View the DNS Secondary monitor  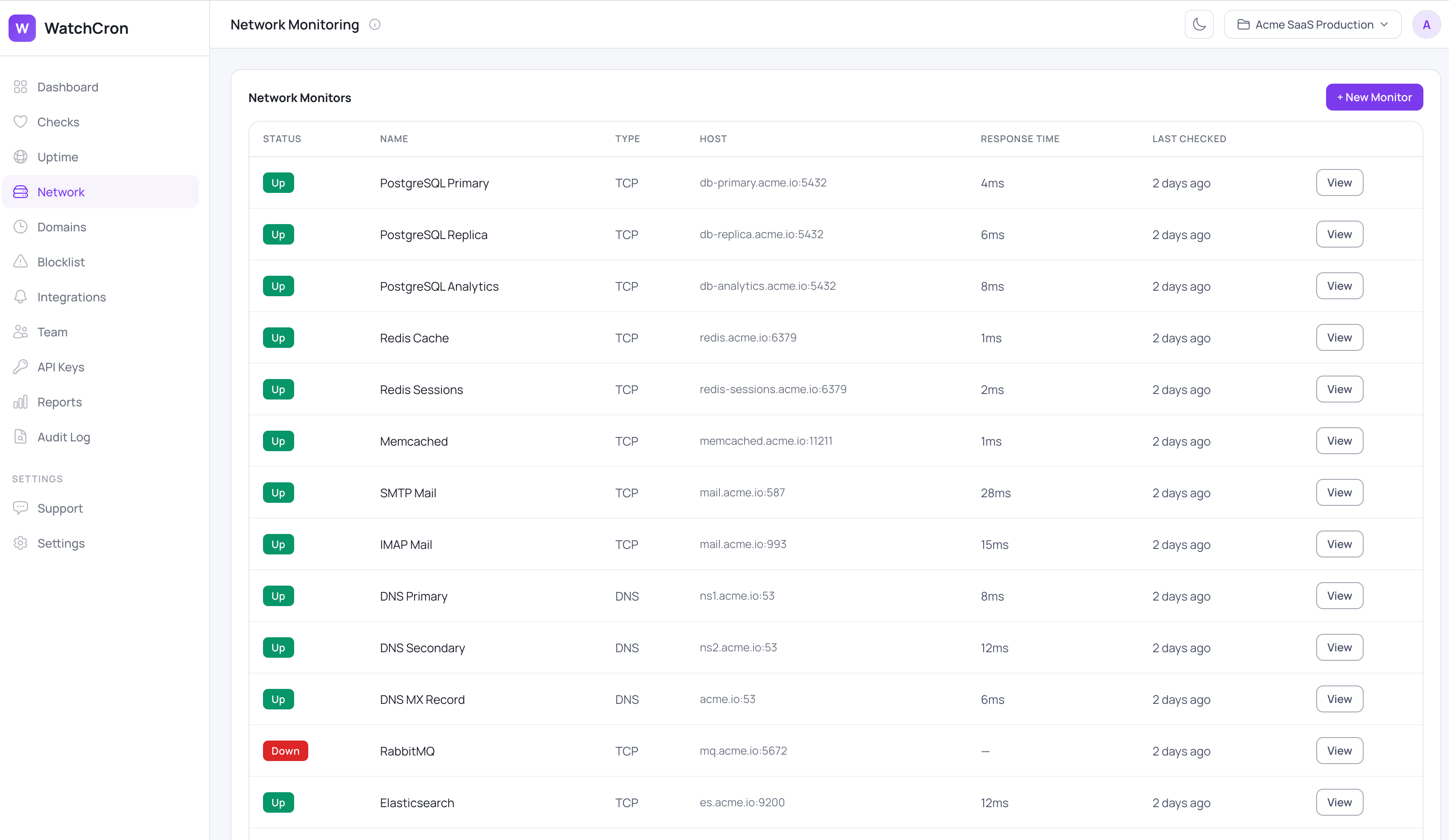(x=1339, y=647)
